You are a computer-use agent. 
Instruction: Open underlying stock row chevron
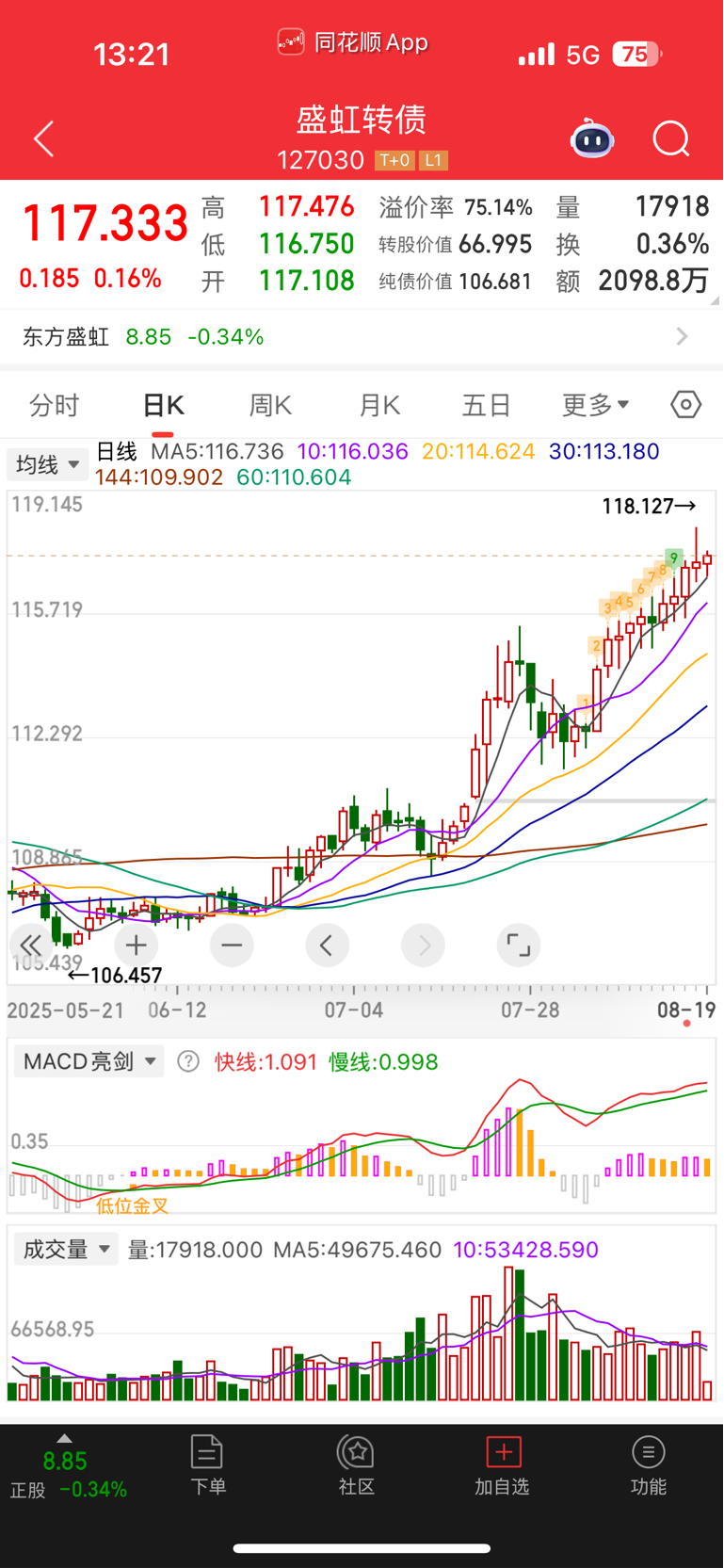(683, 336)
